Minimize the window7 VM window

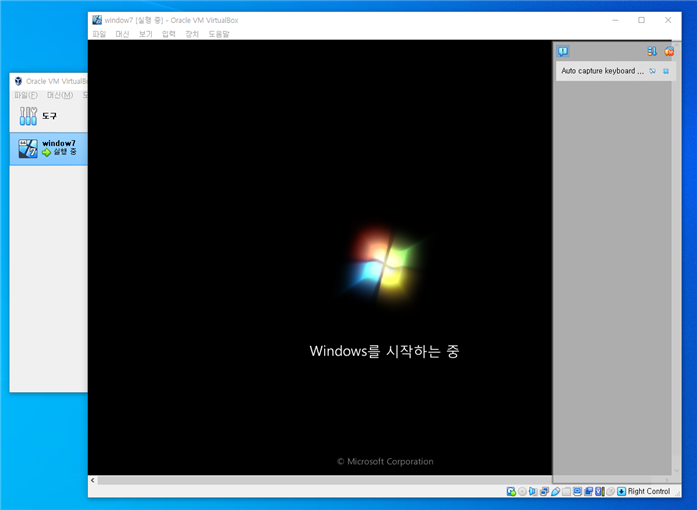pos(615,20)
